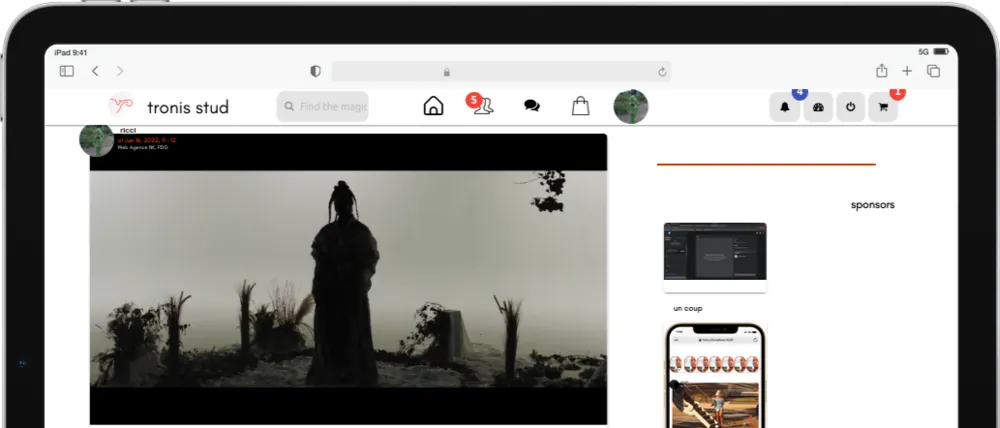Reload the page from address bar
The height and width of the screenshot is (428, 1000).
coord(662,72)
